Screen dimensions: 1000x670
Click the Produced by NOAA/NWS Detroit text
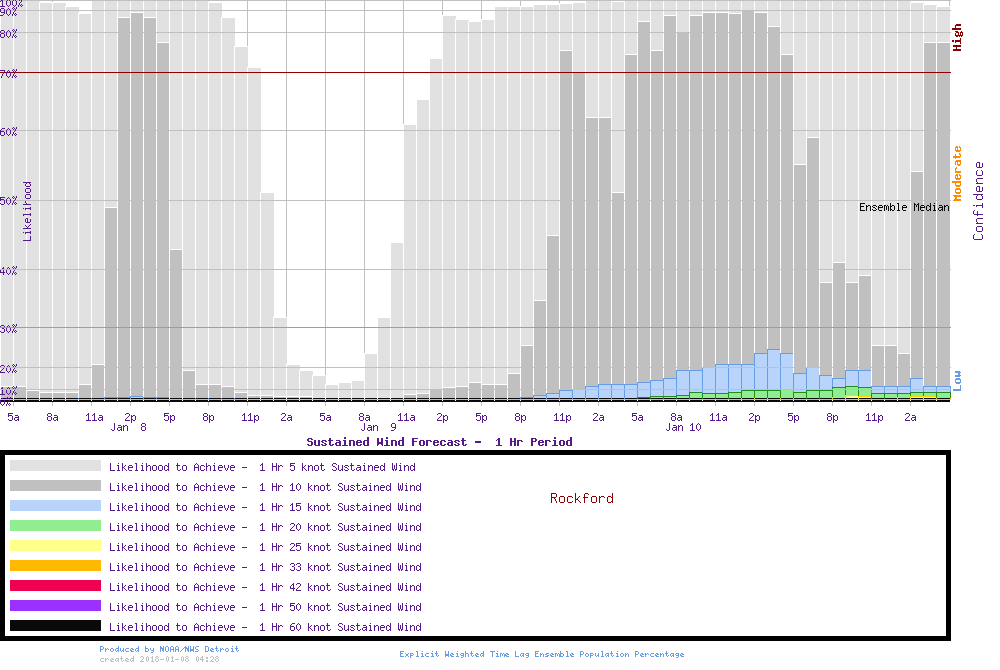(x=169, y=649)
